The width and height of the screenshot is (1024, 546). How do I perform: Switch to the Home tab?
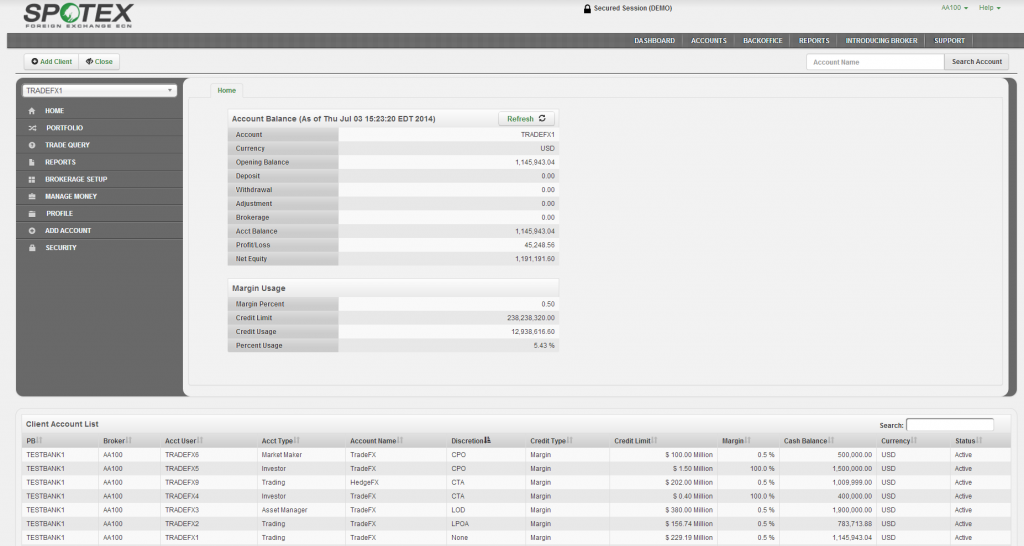coord(226,90)
